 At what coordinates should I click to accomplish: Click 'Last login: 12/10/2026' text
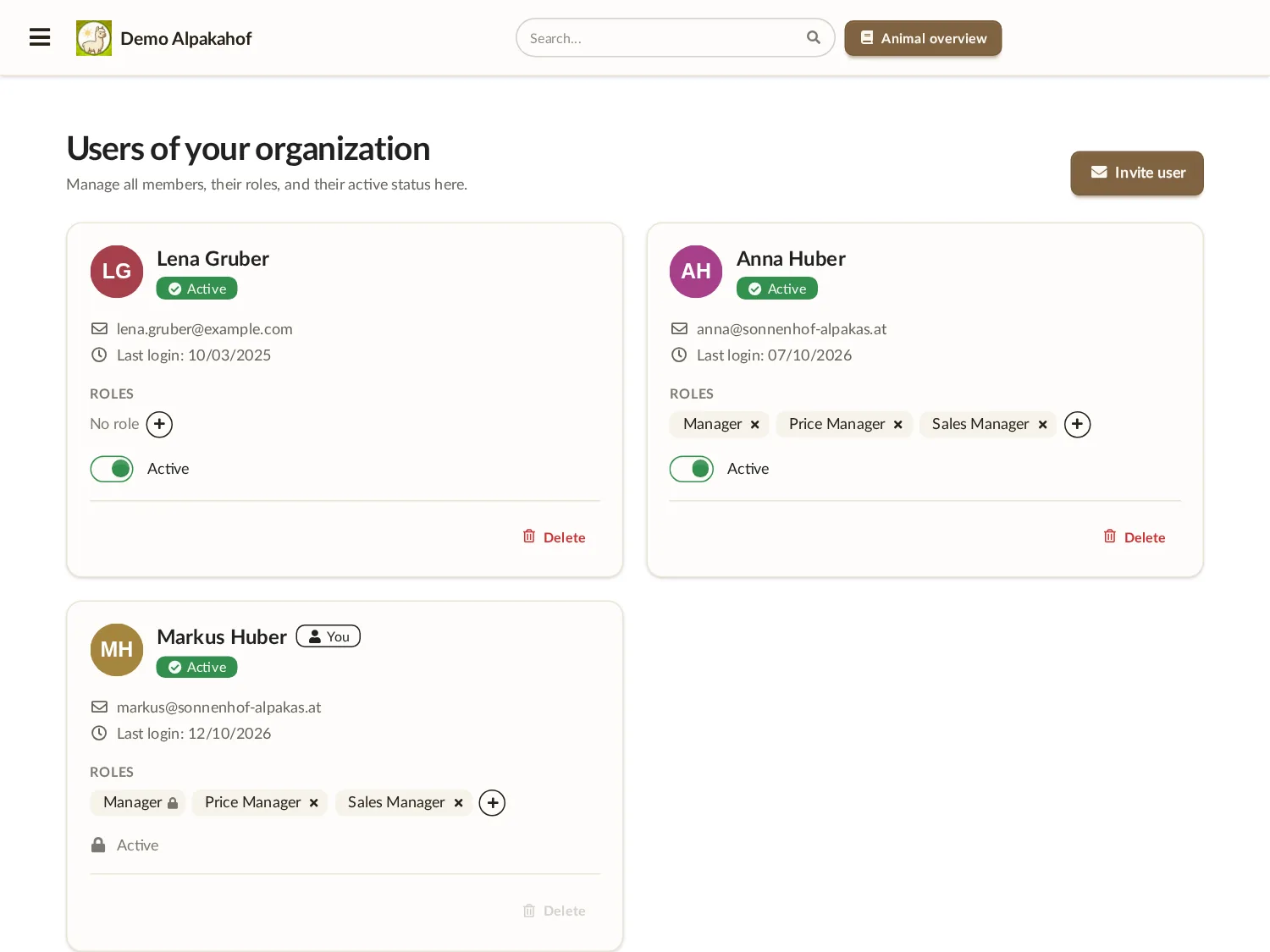click(194, 734)
